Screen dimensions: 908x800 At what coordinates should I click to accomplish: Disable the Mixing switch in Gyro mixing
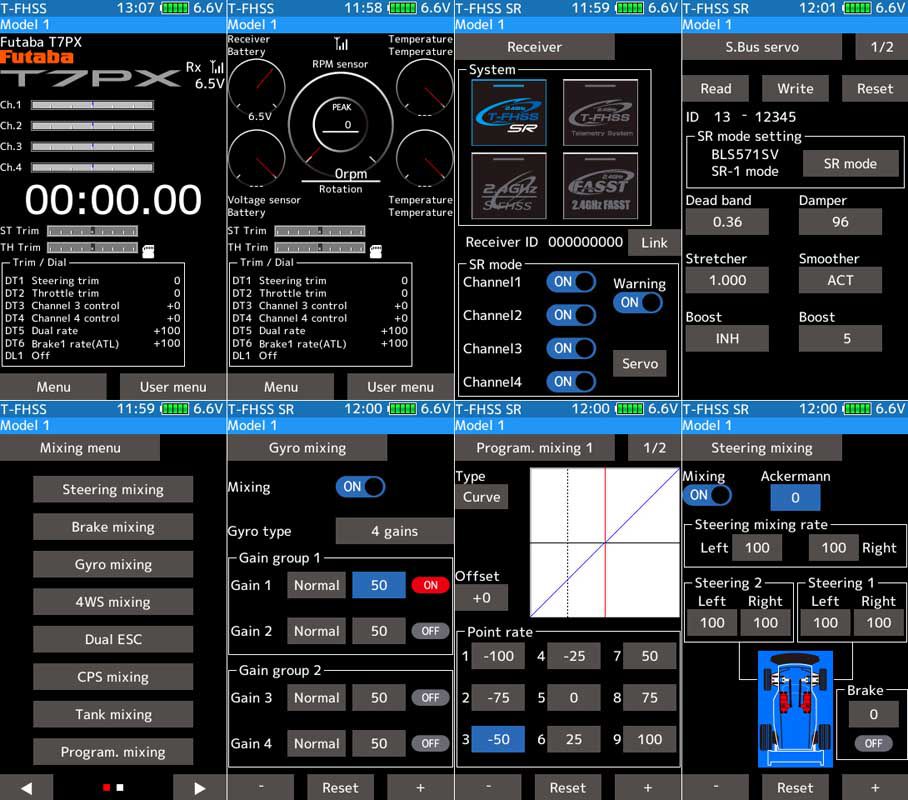[360, 487]
